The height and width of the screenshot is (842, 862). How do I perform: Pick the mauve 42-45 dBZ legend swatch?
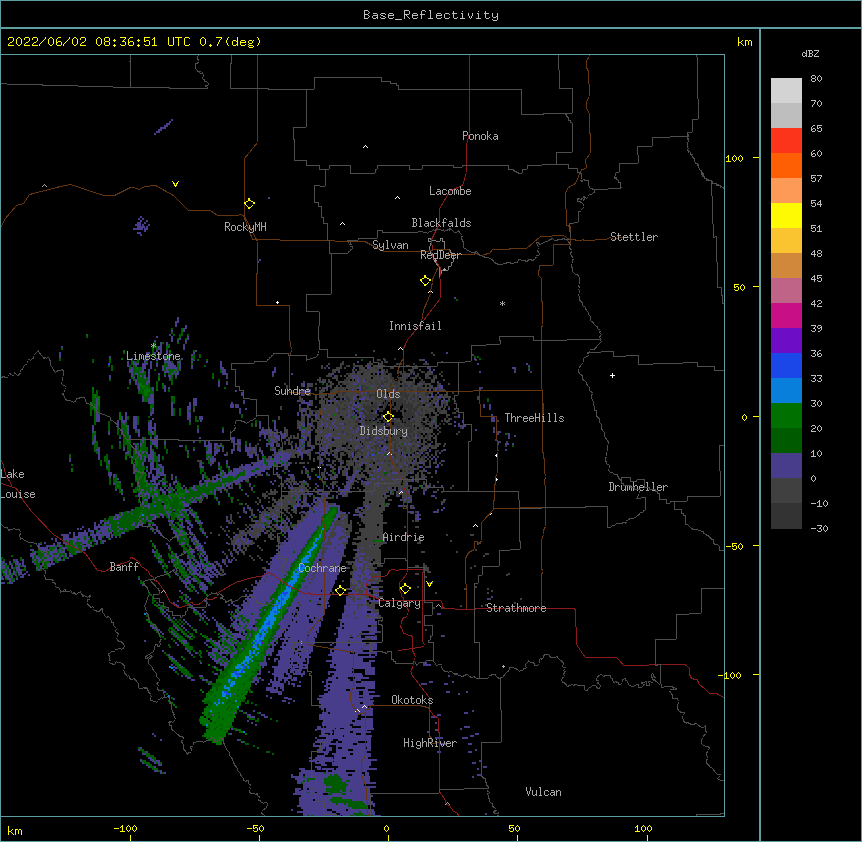pos(786,290)
